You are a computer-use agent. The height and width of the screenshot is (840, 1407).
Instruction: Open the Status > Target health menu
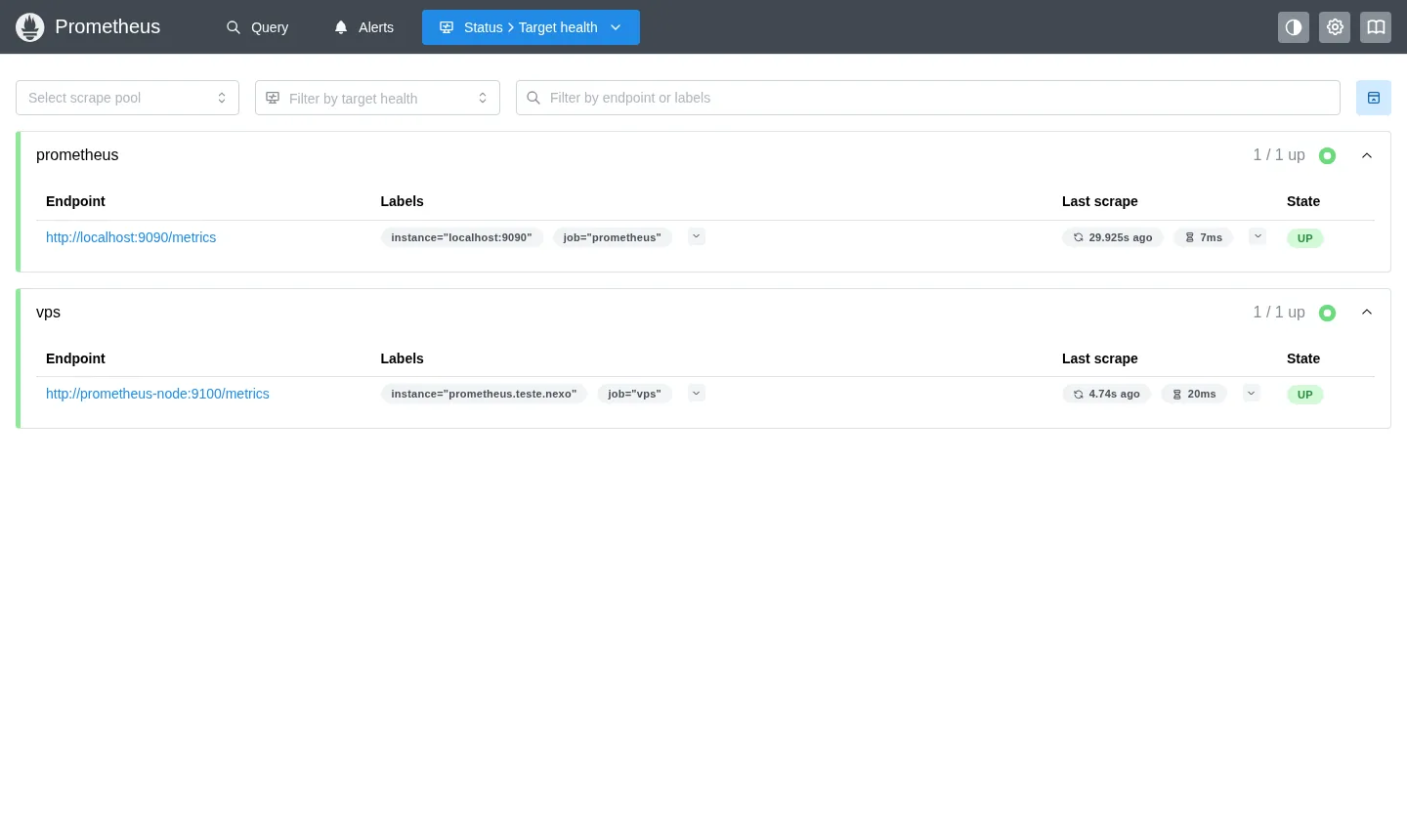(531, 27)
